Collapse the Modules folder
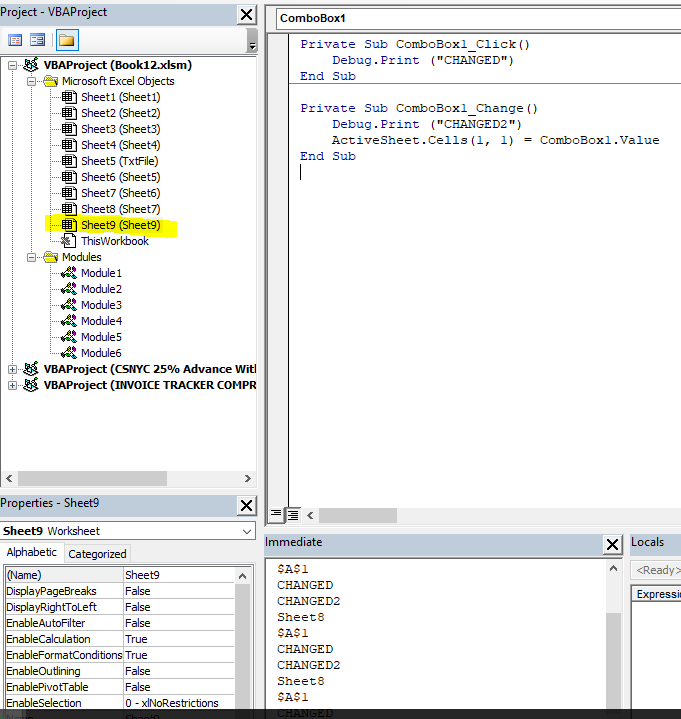The image size is (681, 719). pos(31,257)
